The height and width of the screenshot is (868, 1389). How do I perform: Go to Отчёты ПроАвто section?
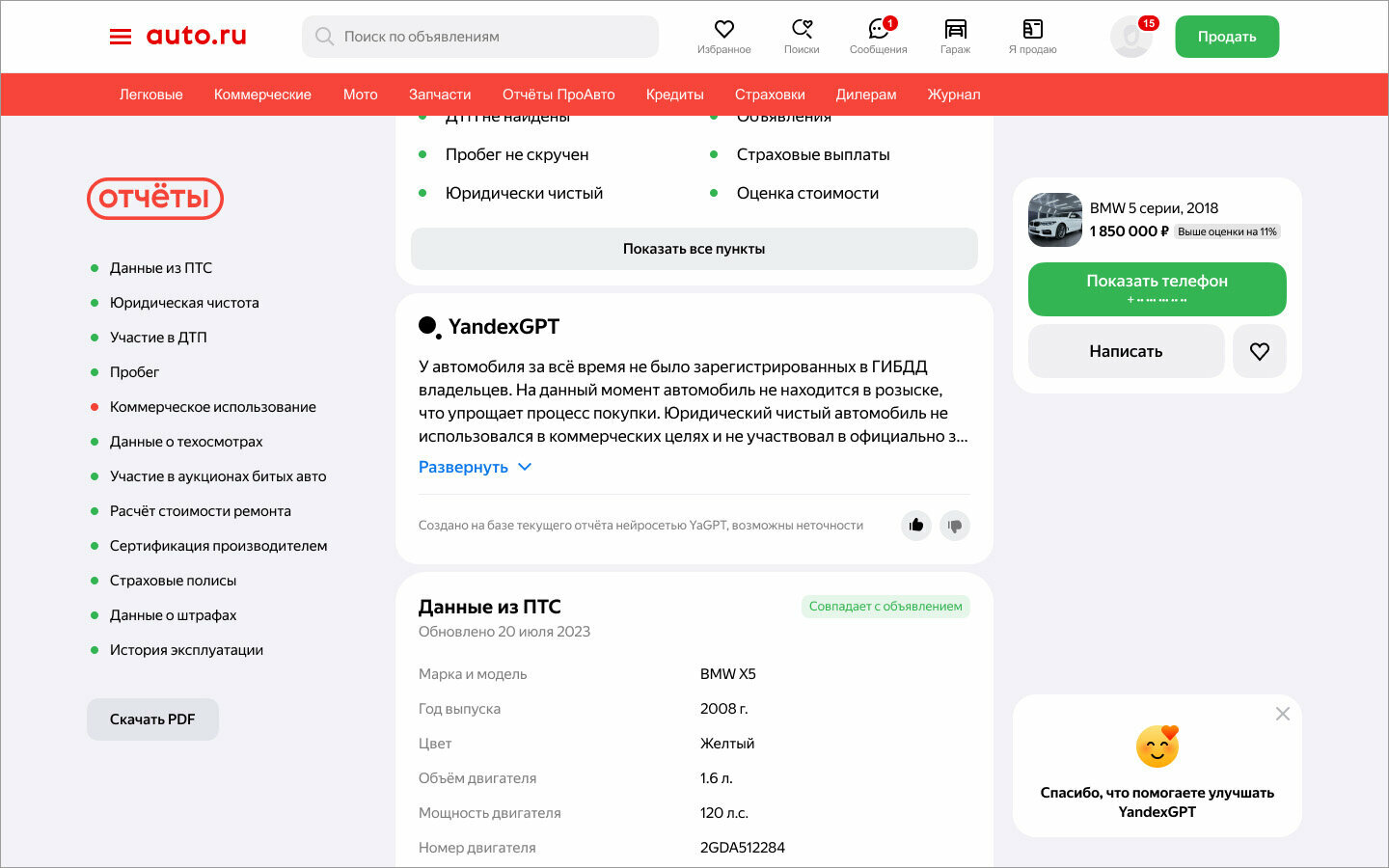(x=558, y=95)
